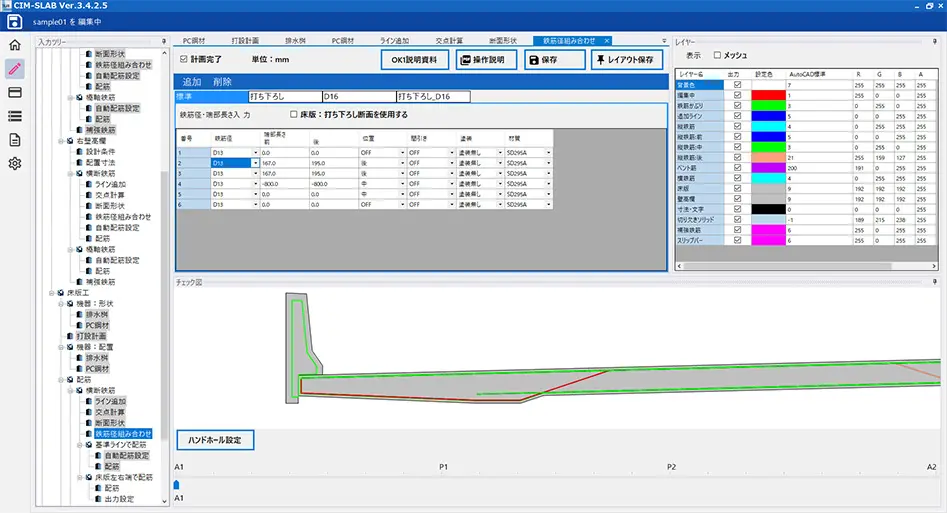This screenshot has height=513, width=947.
Task: Click the book icon beside 配置寸法
Action: [x=79, y=163]
